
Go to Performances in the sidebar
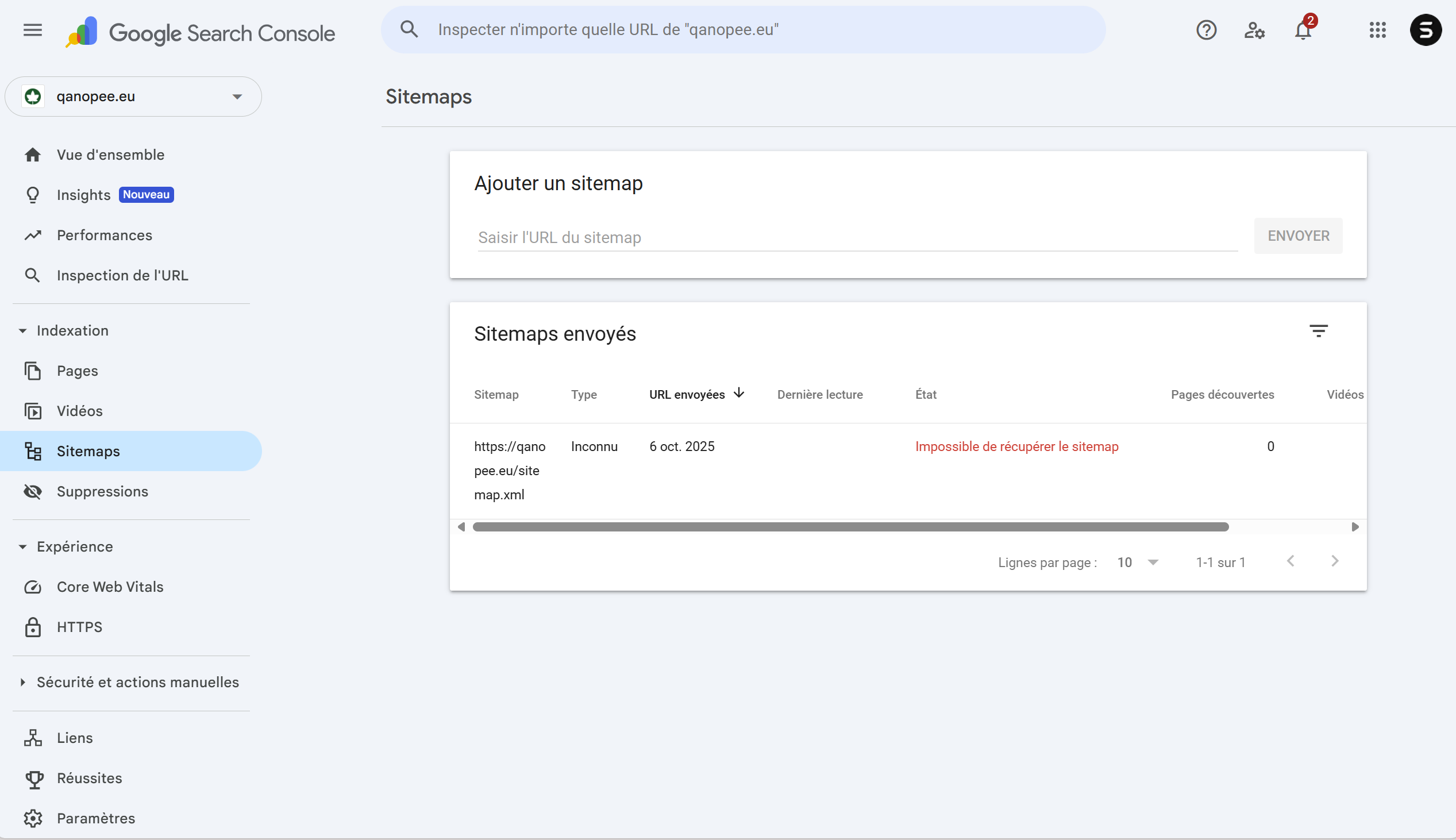click(105, 235)
